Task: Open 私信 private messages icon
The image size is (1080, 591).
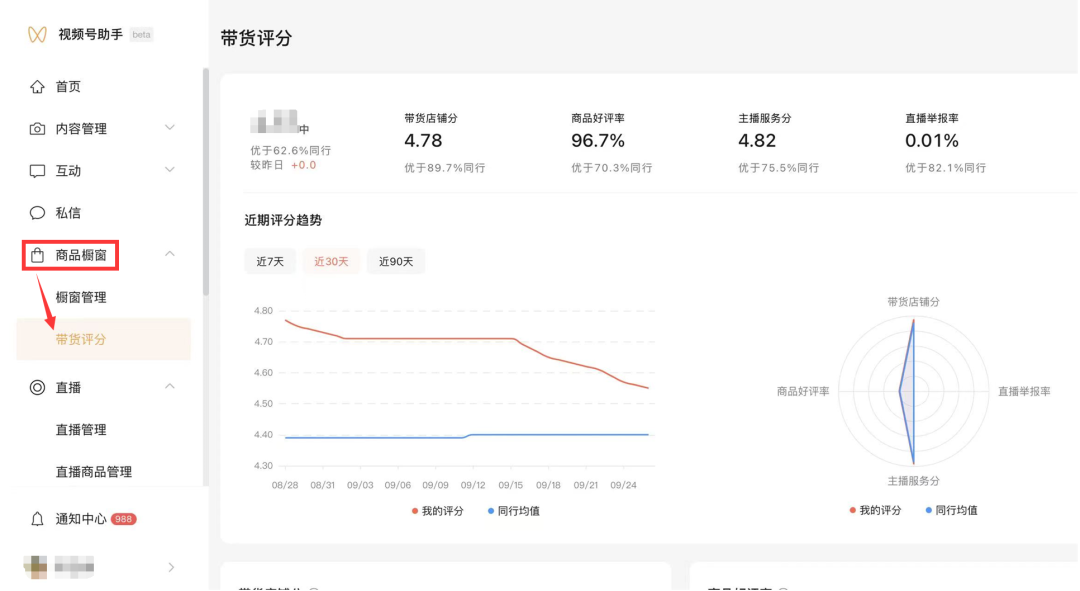Action: [35, 212]
